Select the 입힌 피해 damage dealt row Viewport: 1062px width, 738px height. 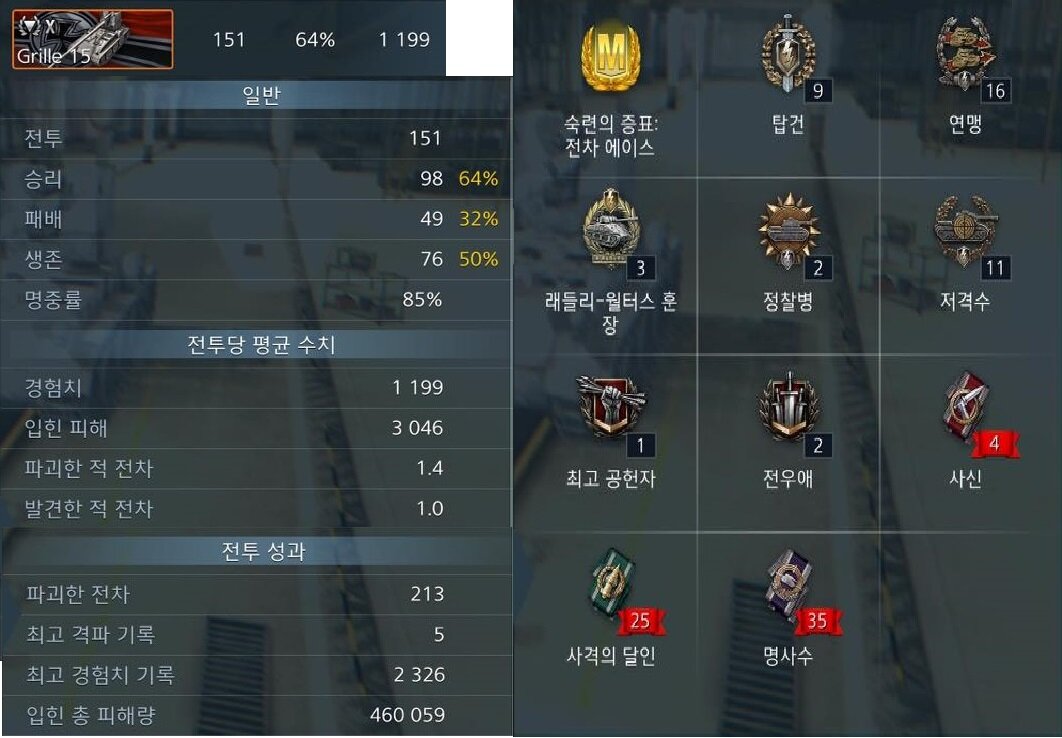coord(256,428)
